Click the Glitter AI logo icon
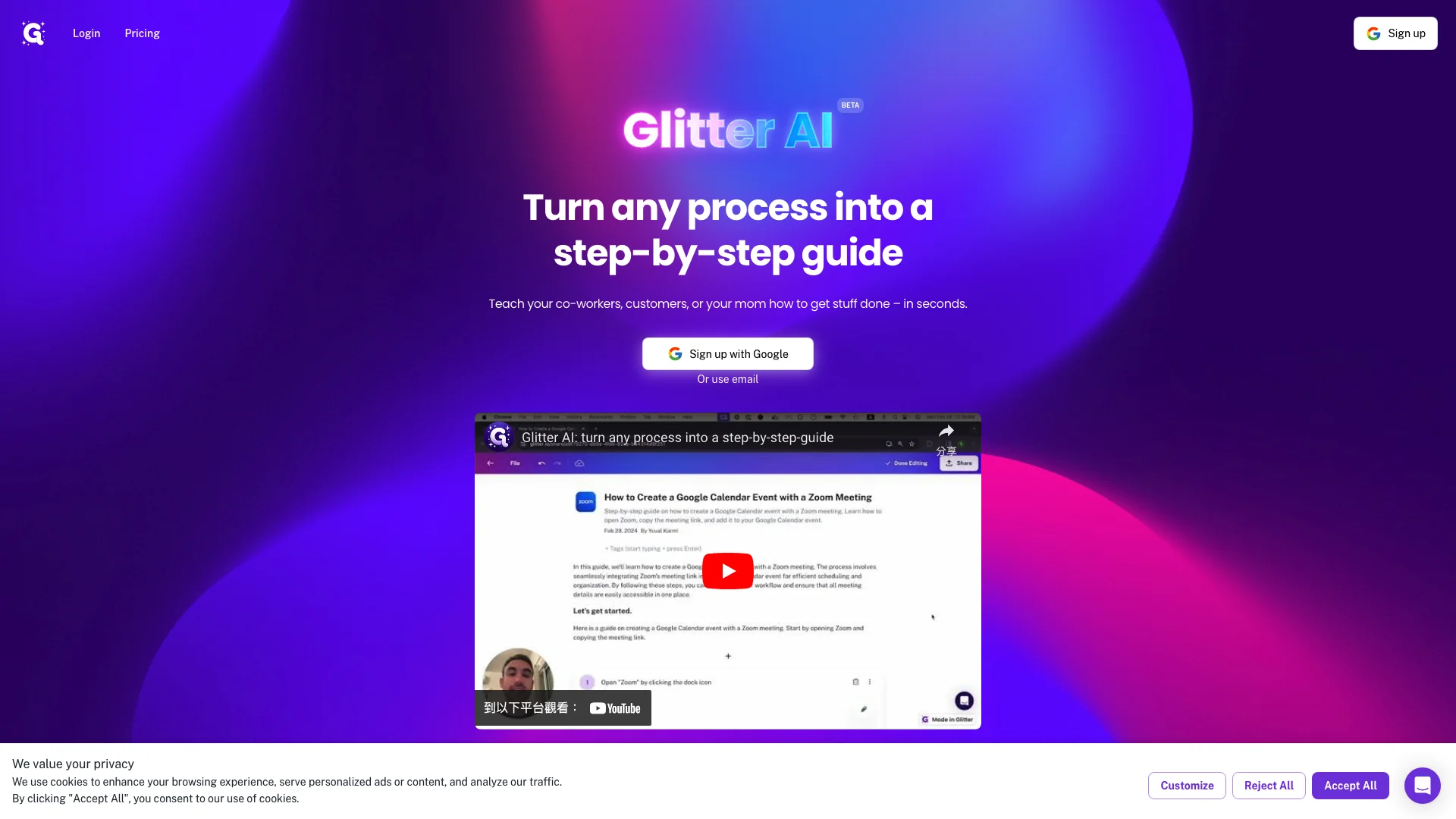 point(32,33)
